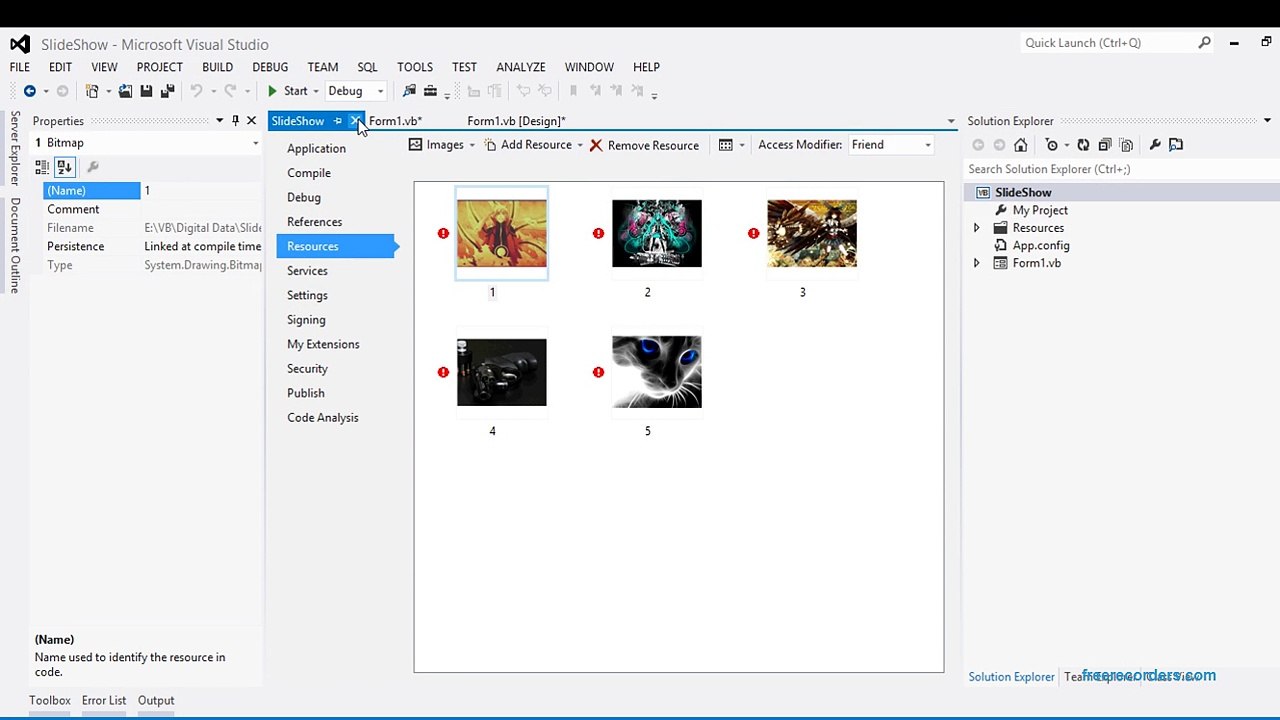The height and width of the screenshot is (720, 1280).
Task: Click the Solution Explorer Properties wrench icon
Action: click(x=1155, y=145)
